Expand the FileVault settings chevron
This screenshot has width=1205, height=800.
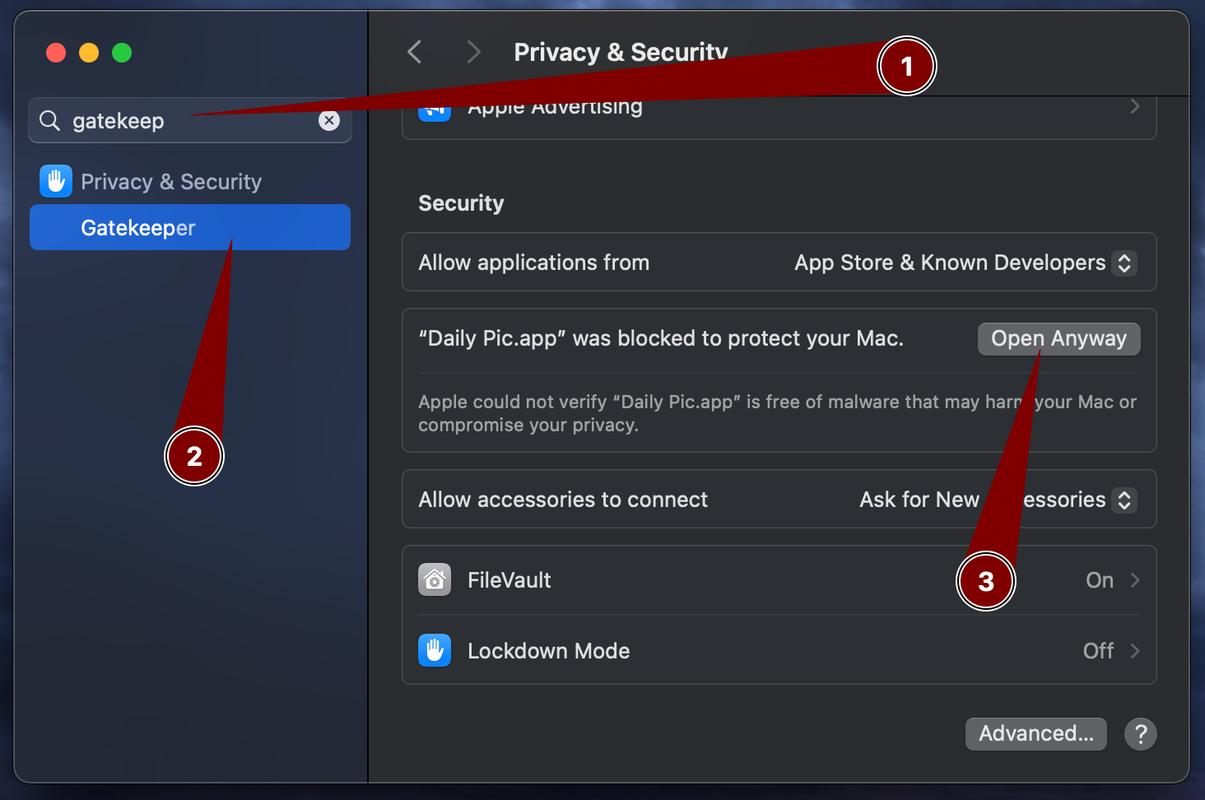point(1135,580)
